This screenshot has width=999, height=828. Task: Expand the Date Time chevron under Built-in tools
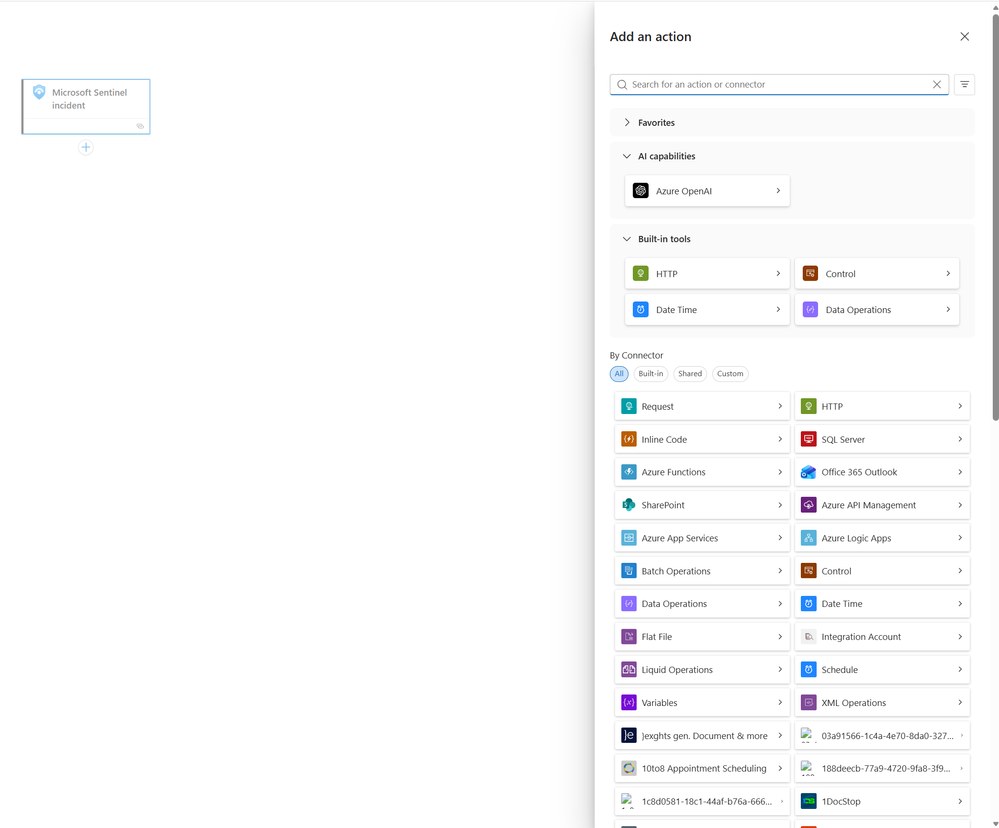pyautogui.click(x=778, y=310)
